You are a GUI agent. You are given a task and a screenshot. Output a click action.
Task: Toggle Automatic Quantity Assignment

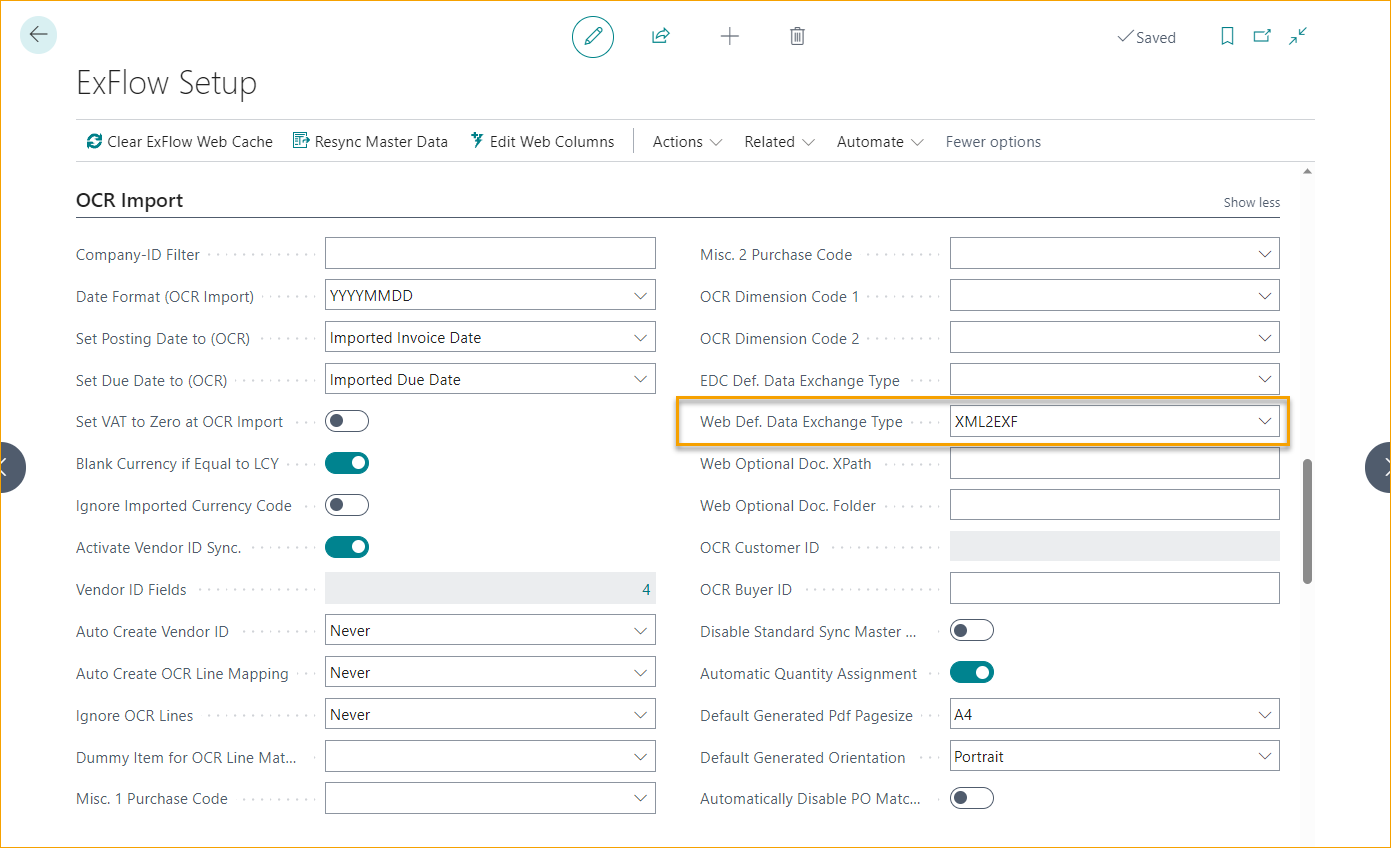972,673
